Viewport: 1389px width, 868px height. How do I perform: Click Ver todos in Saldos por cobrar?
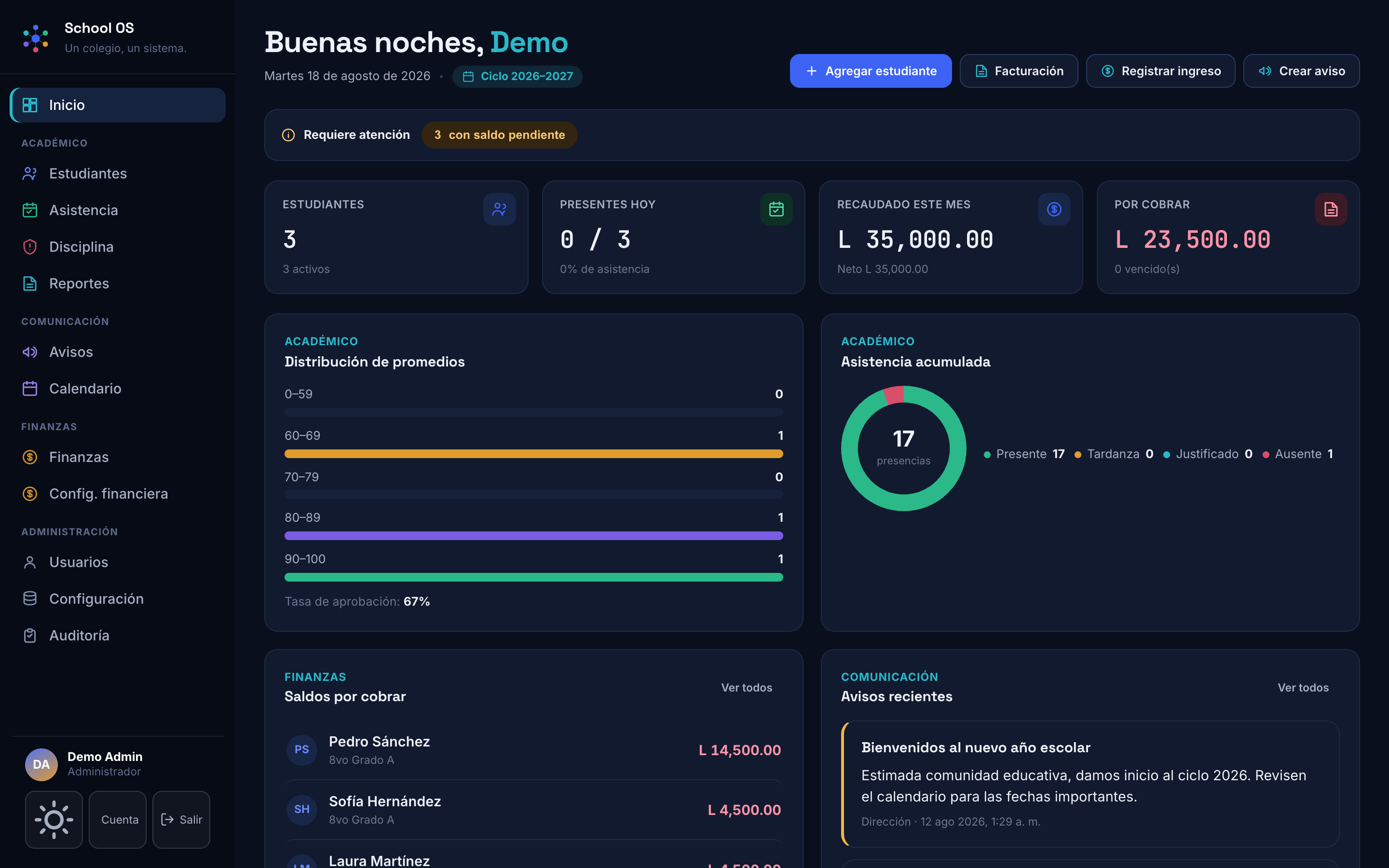[x=746, y=687]
